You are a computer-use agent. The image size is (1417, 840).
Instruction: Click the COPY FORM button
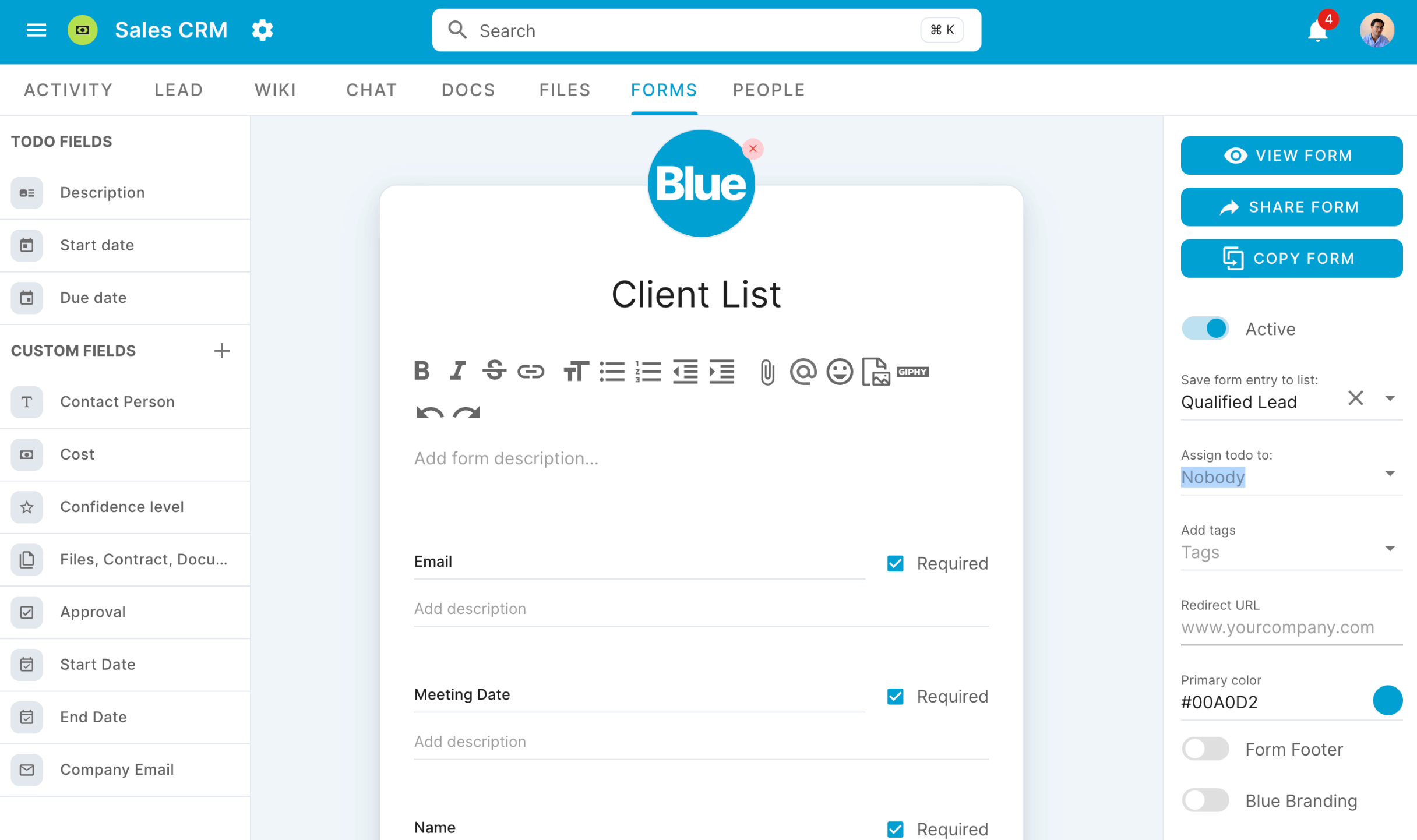point(1292,258)
